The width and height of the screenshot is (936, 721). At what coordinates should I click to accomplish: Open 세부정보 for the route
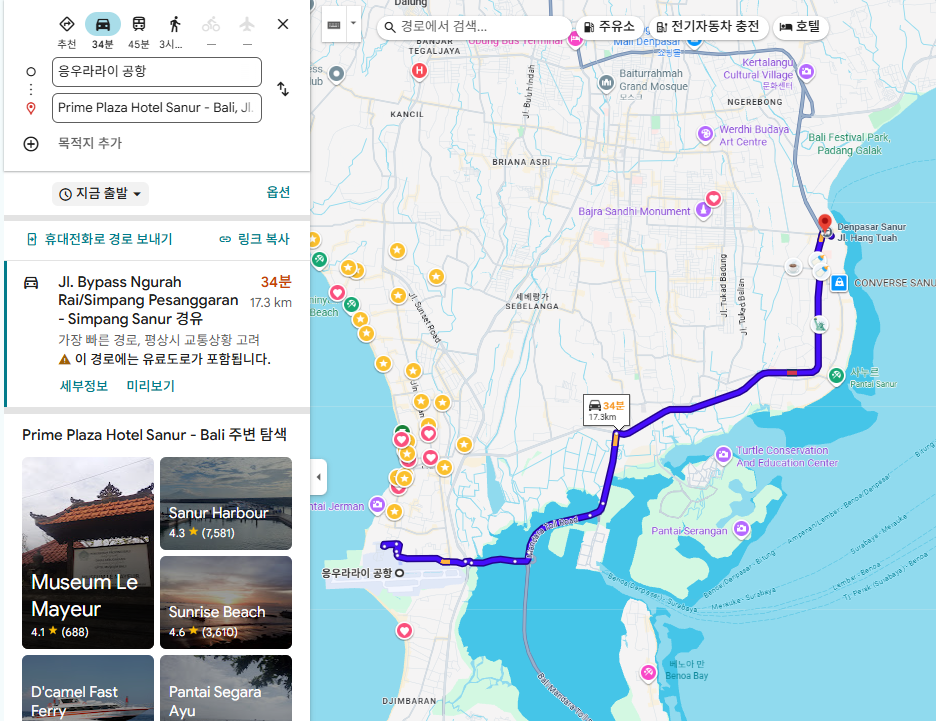tap(84, 386)
